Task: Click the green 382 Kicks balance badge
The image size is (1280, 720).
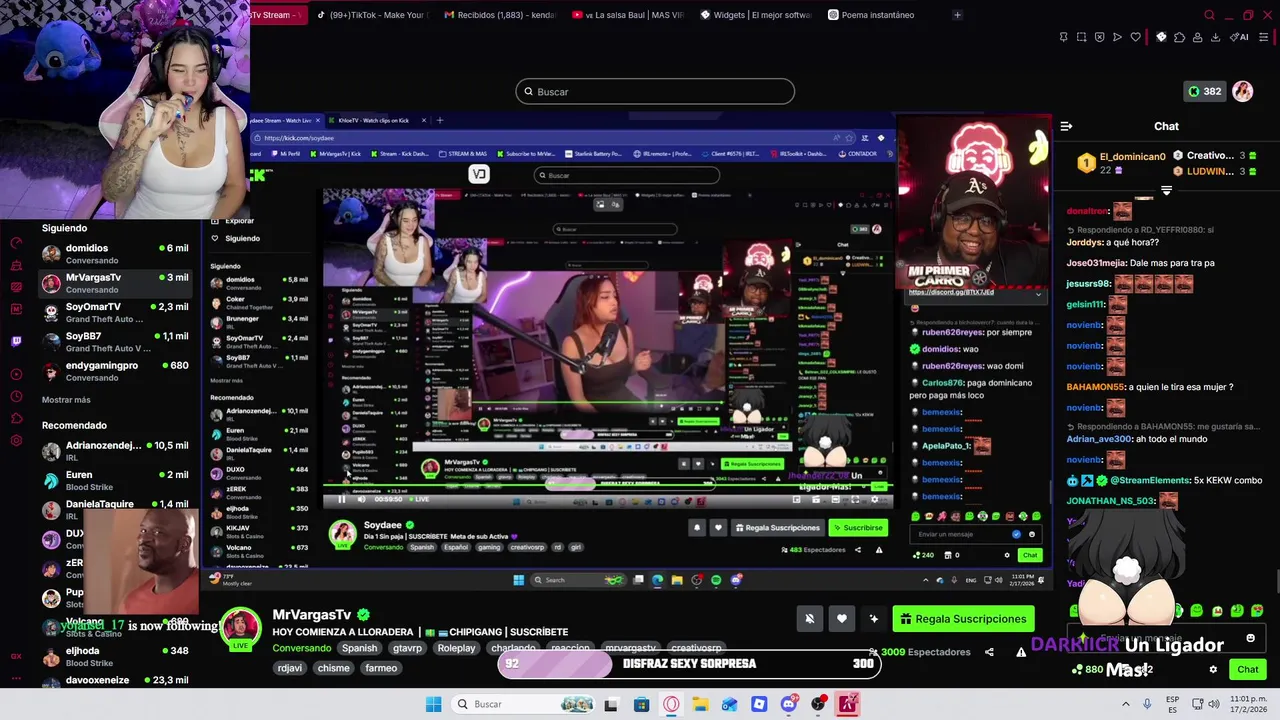Action: pyautogui.click(x=1204, y=91)
